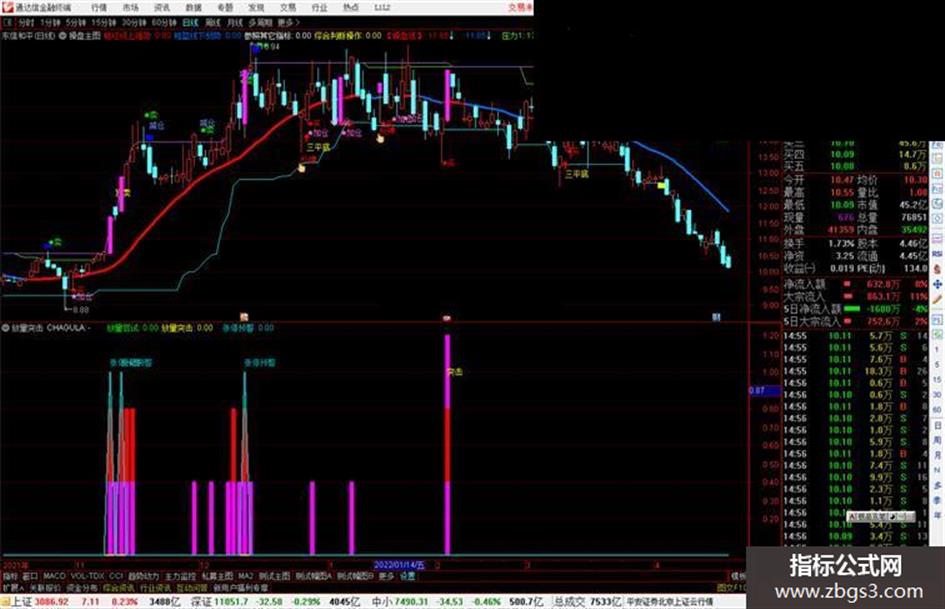
Task: Expand 更多 period options
Action: pyautogui.click(x=288, y=22)
